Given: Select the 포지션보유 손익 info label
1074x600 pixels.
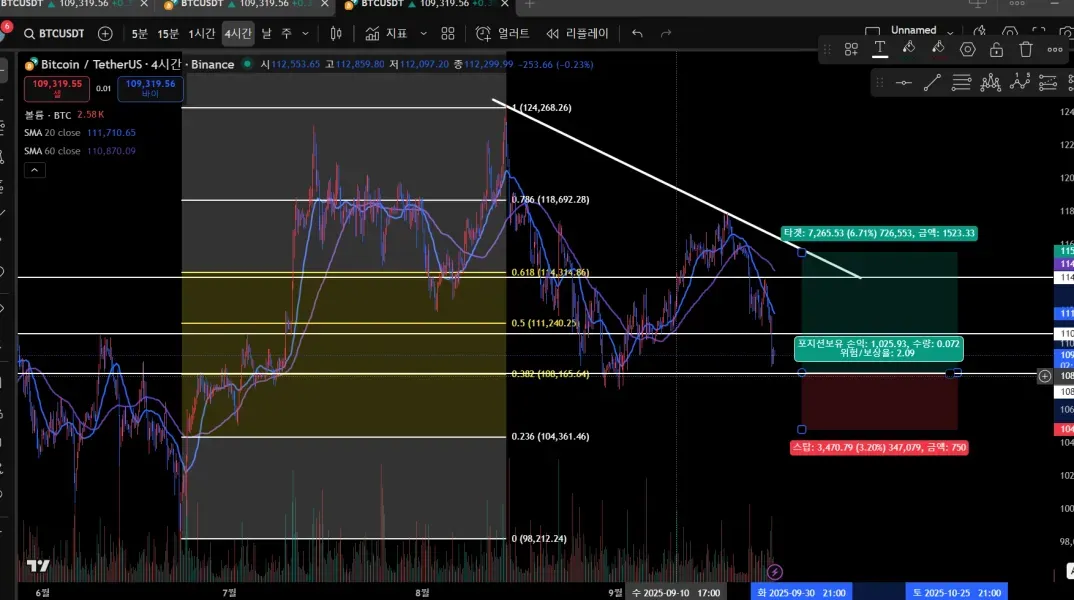Looking at the screenshot, I should [x=879, y=348].
